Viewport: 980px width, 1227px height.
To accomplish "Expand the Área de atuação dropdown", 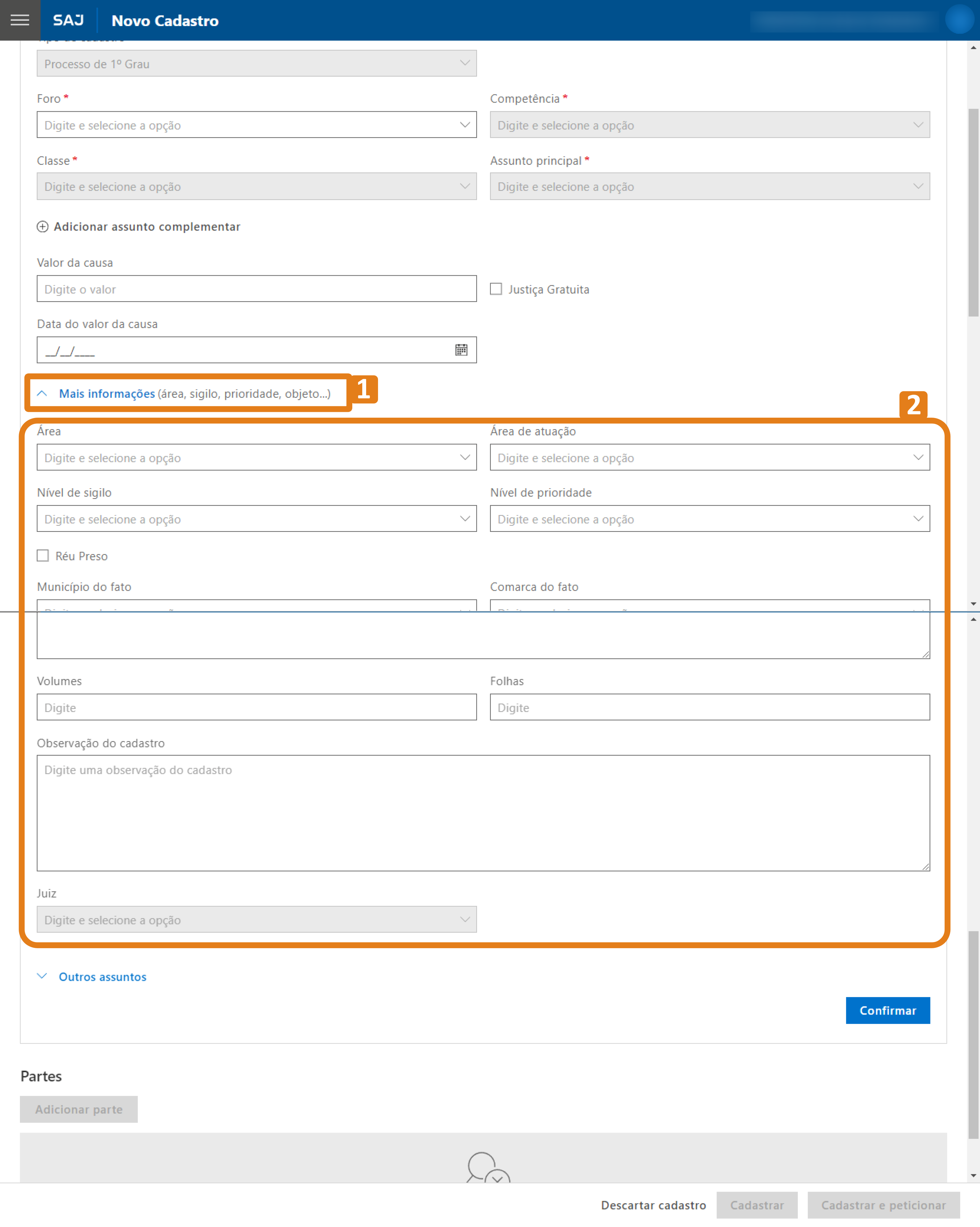I will [709, 457].
